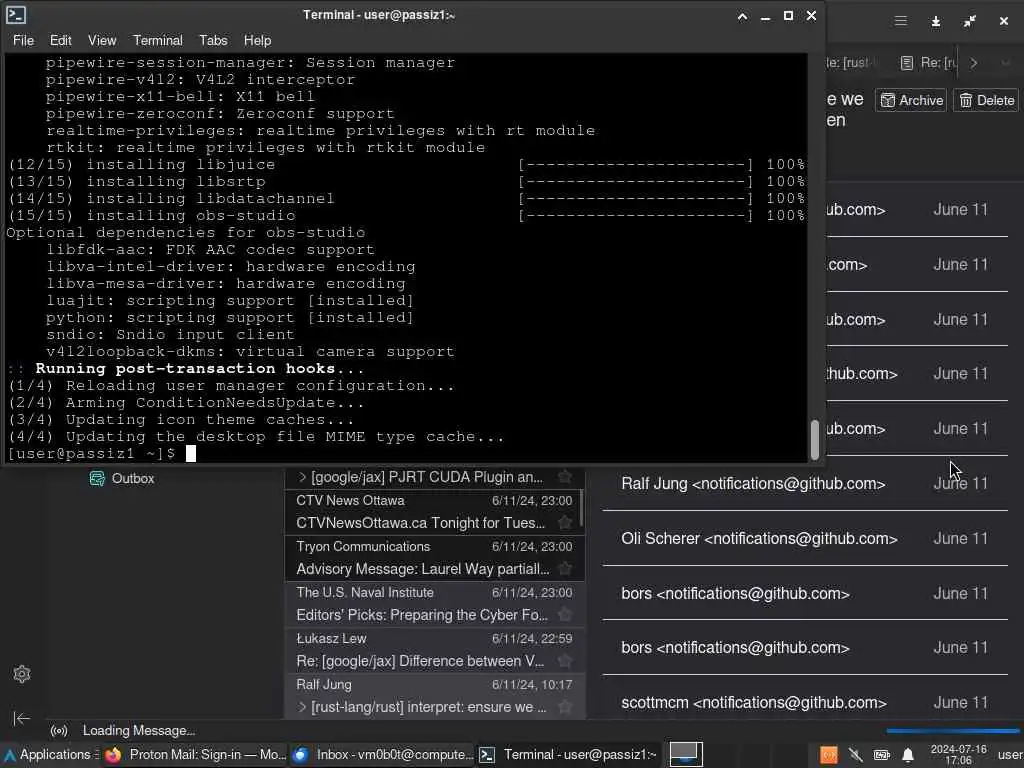Open the list-all-tabs dropdown in Thunderbird
Screen dimensions: 1024x768
tap(1005, 63)
